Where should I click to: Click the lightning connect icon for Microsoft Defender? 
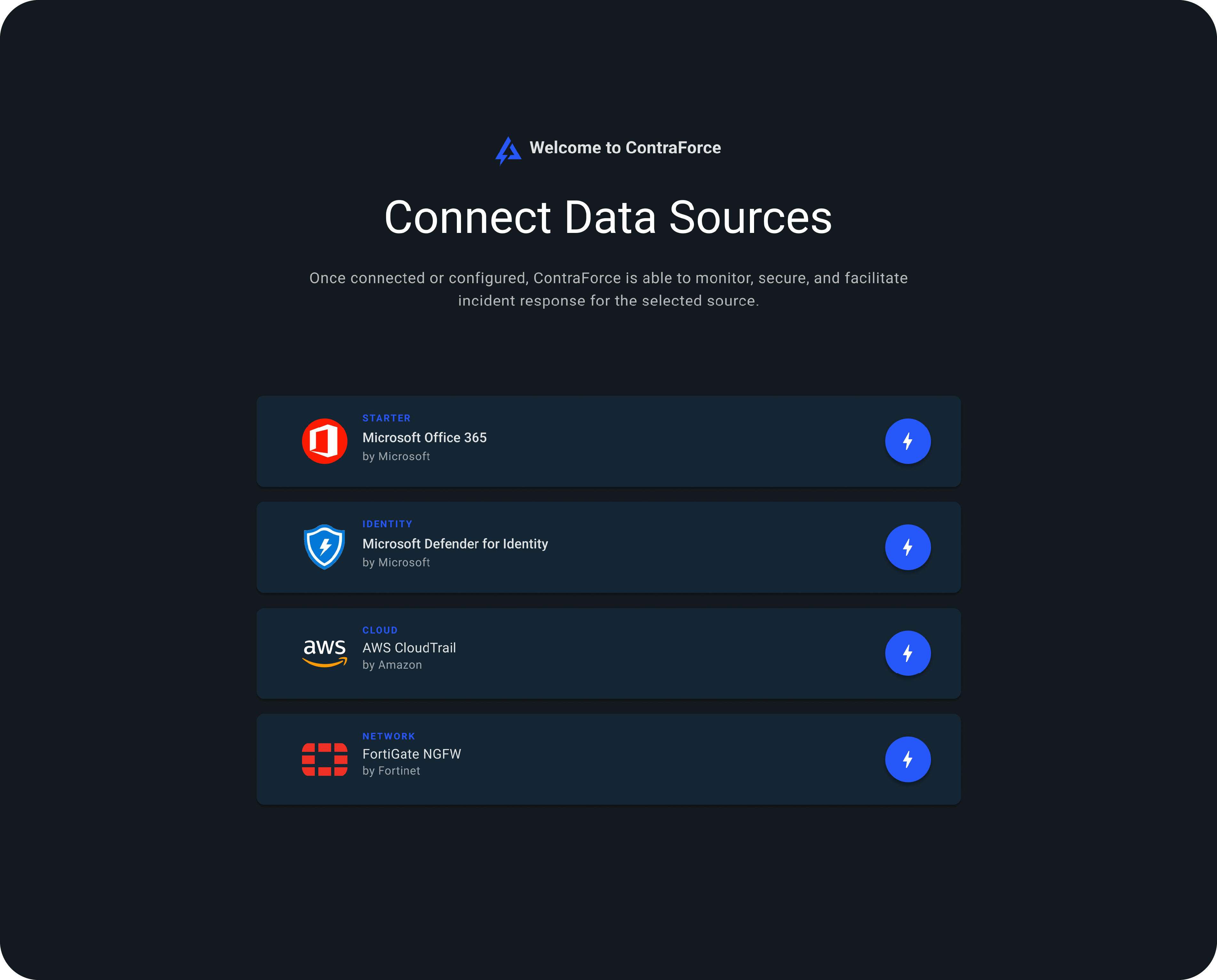click(908, 546)
